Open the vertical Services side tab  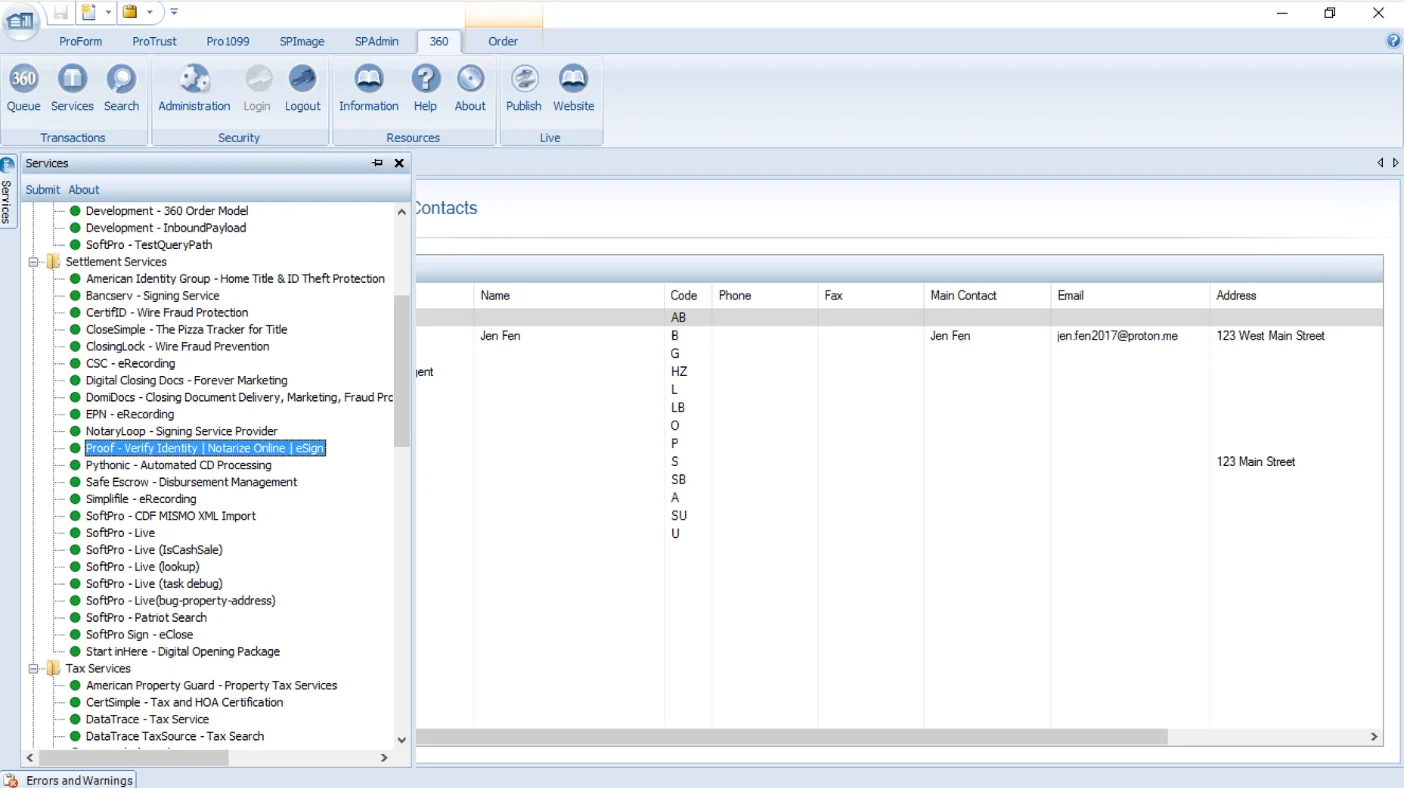8,193
